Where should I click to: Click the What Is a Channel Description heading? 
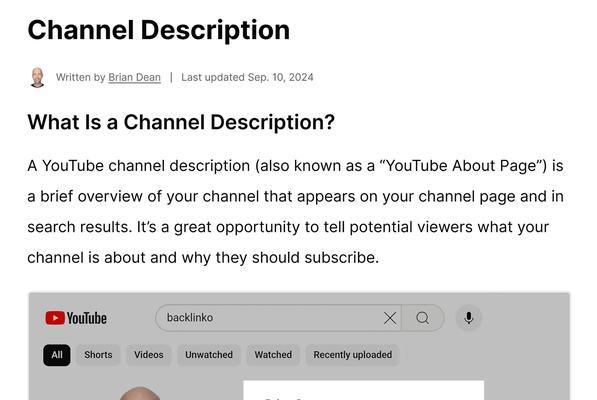pyautogui.click(x=181, y=122)
